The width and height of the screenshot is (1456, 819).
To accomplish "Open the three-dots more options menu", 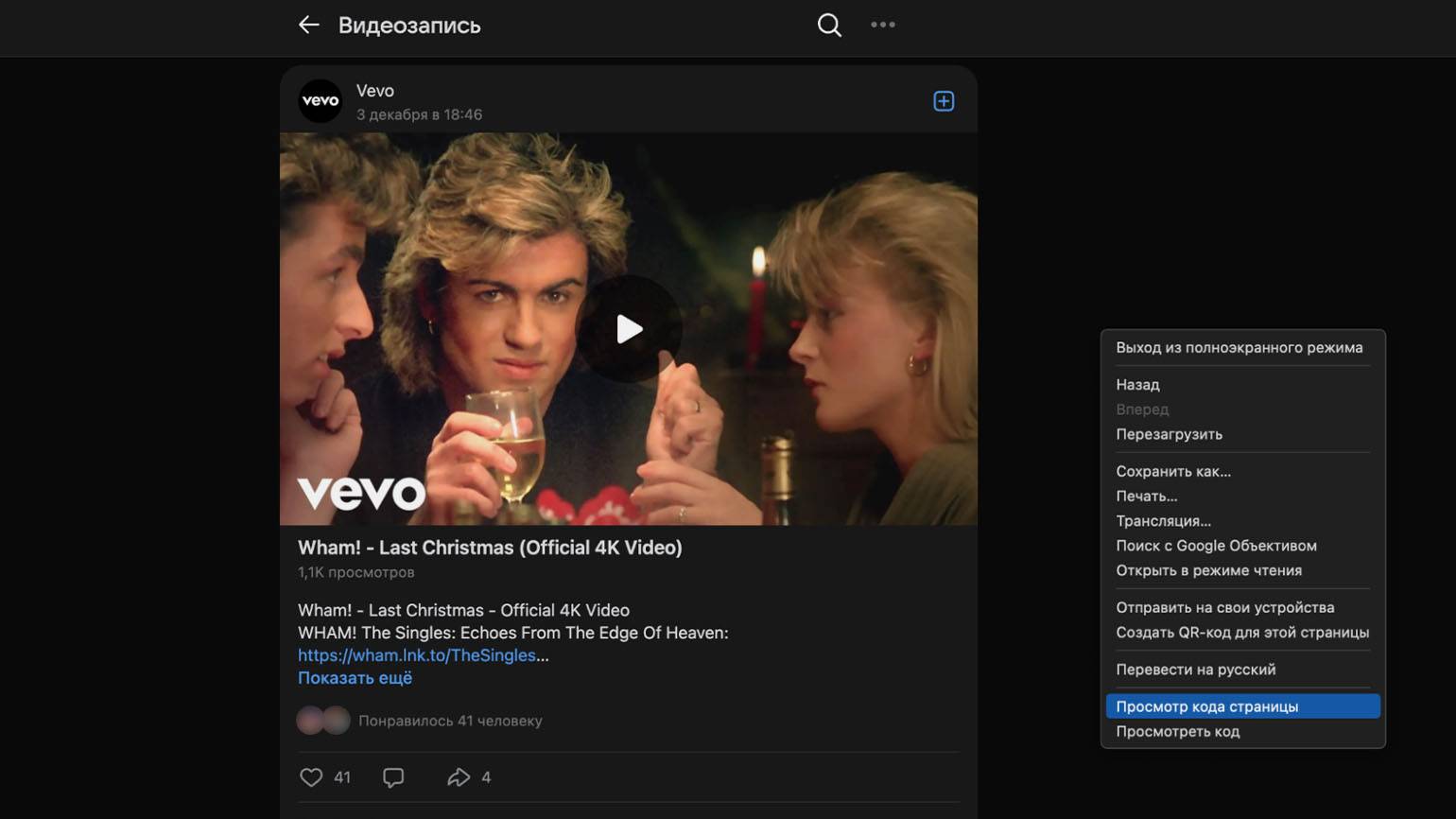I will (x=882, y=26).
